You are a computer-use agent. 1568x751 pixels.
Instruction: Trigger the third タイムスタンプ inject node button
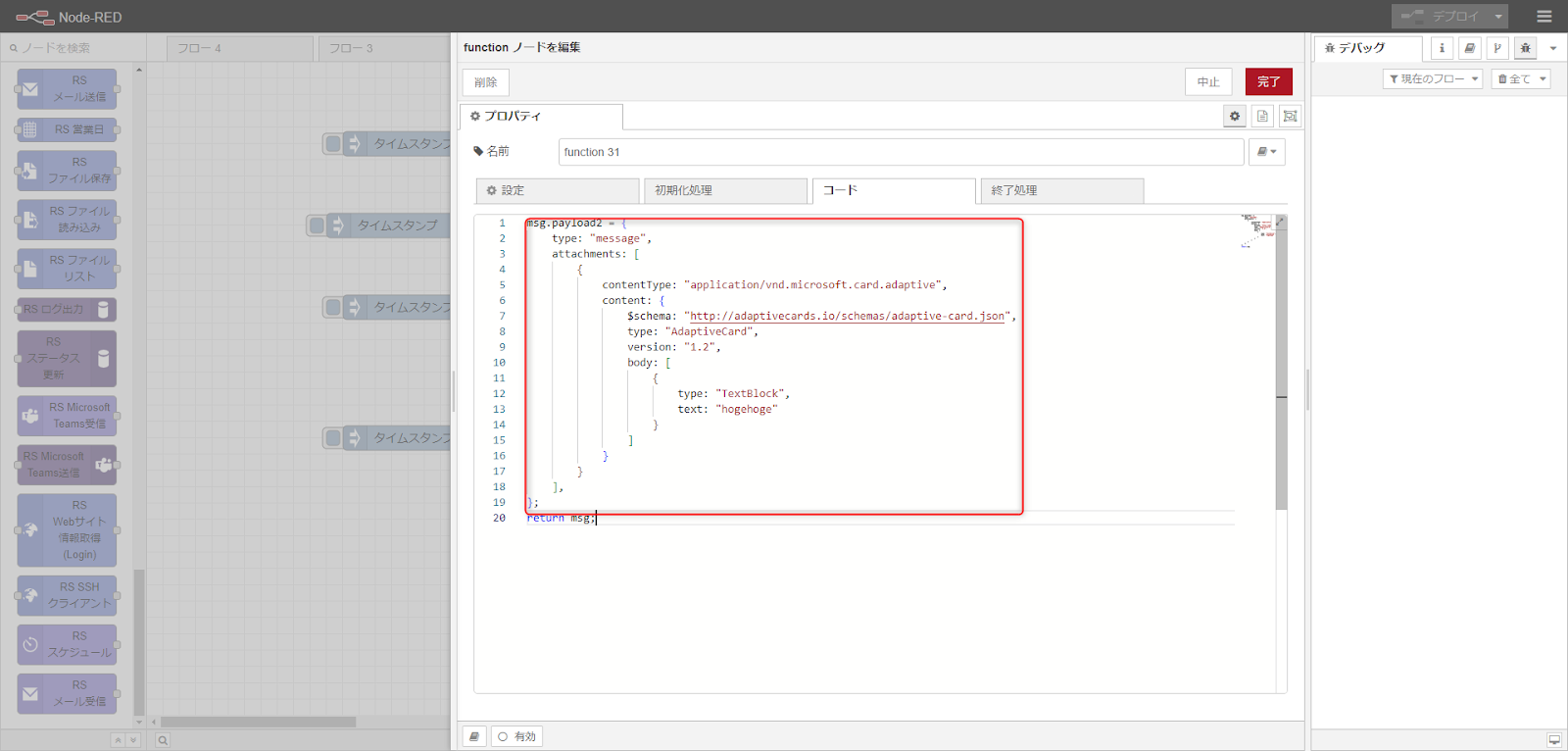[x=333, y=307]
